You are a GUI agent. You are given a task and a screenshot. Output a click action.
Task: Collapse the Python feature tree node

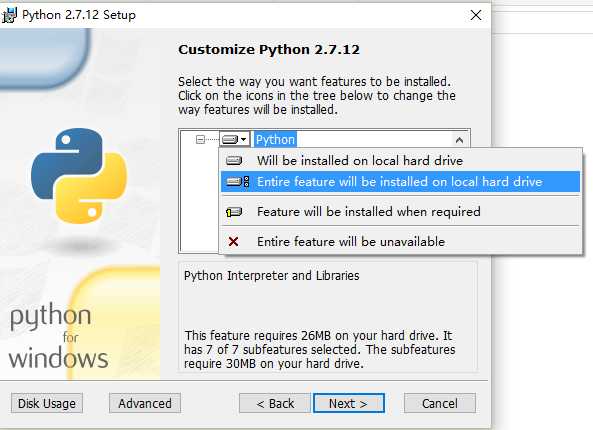[200, 140]
